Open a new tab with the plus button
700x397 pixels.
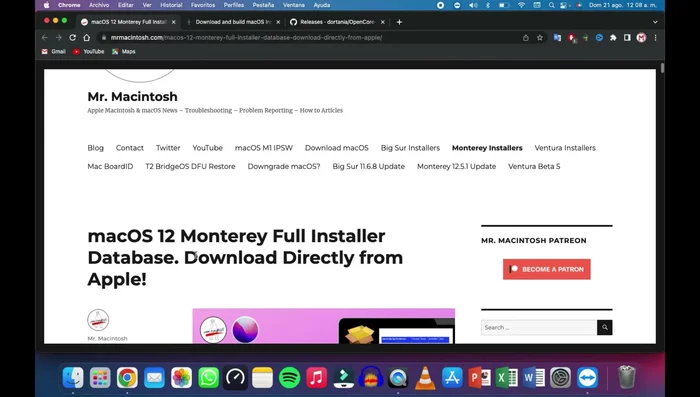click(399, 22)
